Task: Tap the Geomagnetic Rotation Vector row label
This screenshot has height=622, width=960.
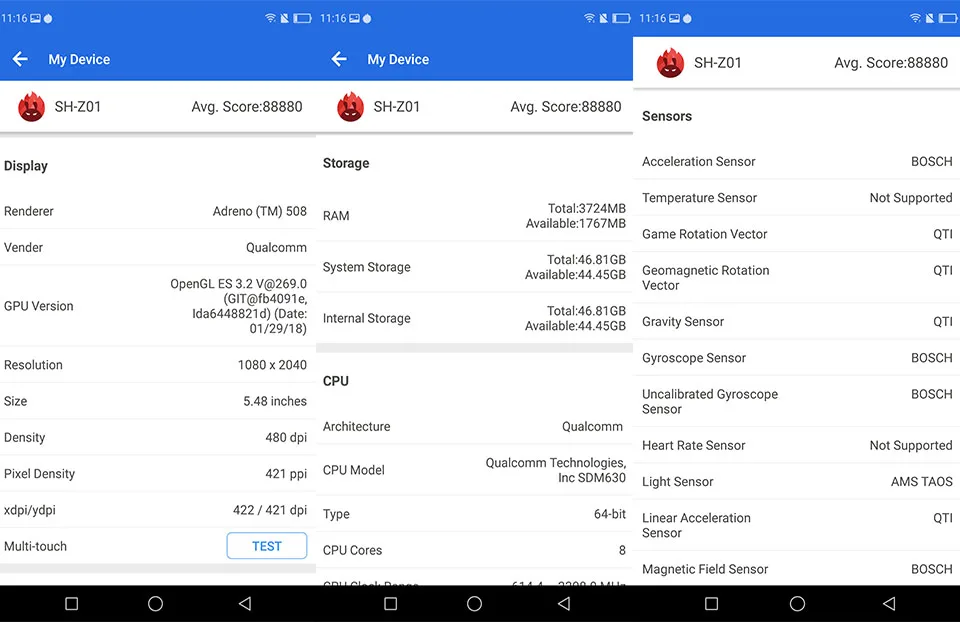Action: [x=705, y=278]
